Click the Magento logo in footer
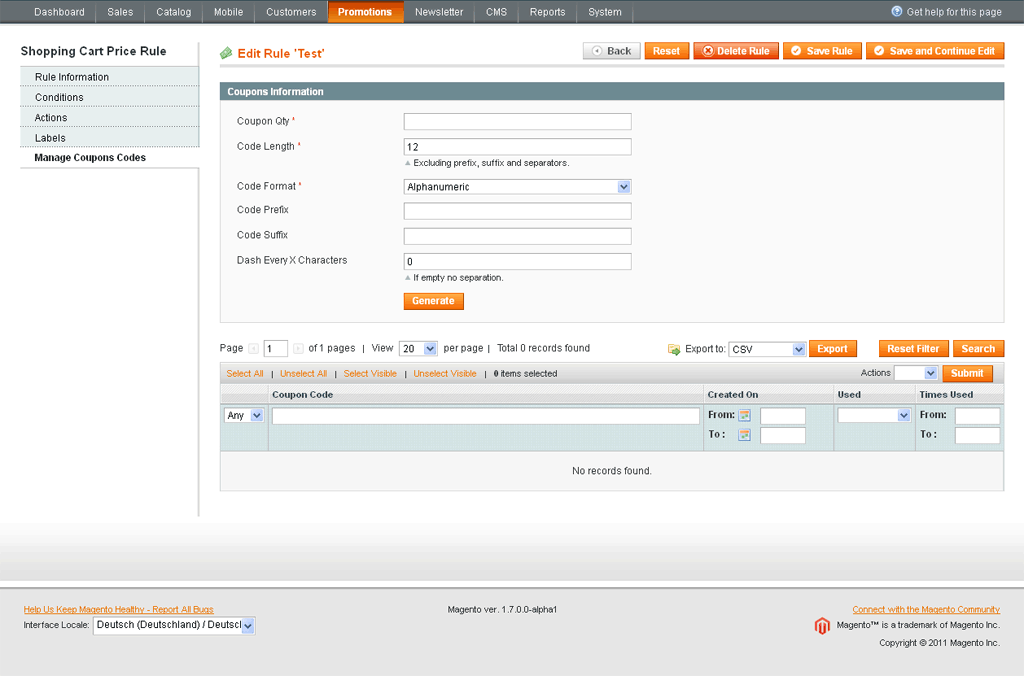This screenshot has height=676, width=1024. [x=822, y=626]
